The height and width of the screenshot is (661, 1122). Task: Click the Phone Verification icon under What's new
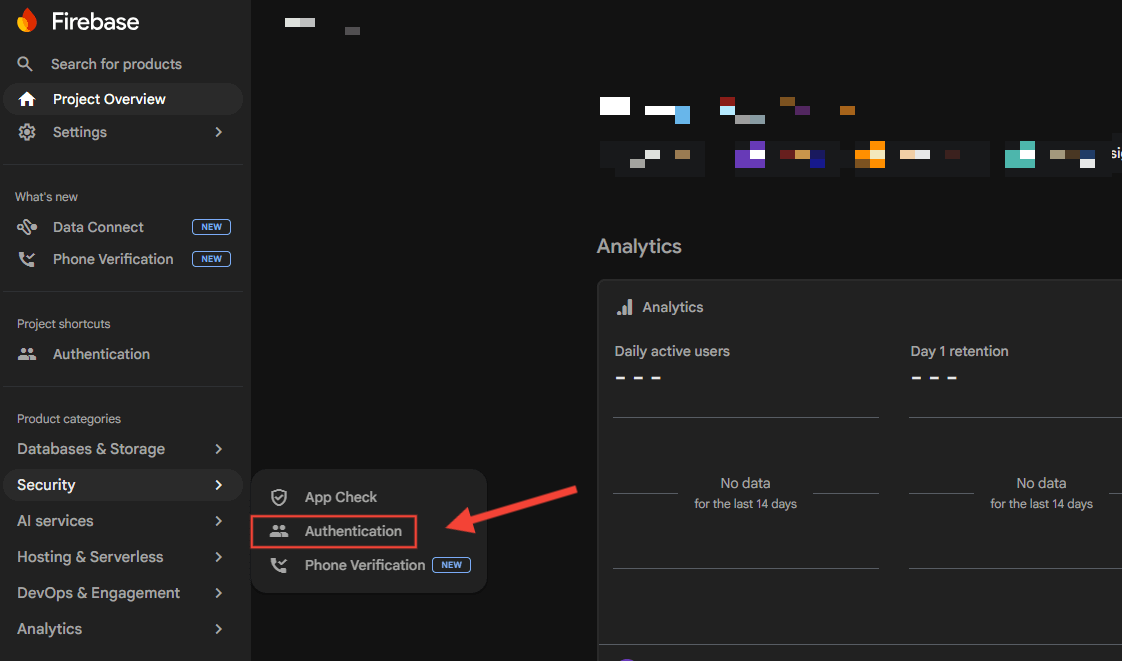point(27,259)
